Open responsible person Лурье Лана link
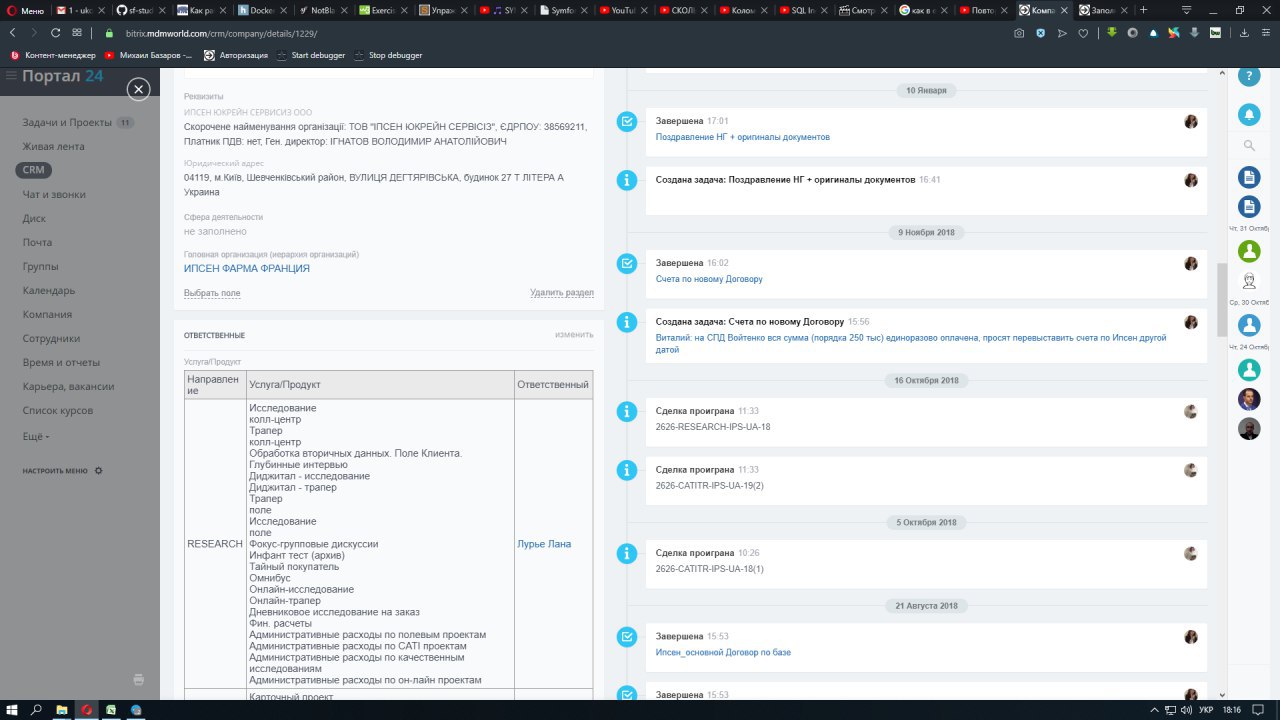Image resolution: width=1280 pixels, height=720 pixels. [544, 544]
